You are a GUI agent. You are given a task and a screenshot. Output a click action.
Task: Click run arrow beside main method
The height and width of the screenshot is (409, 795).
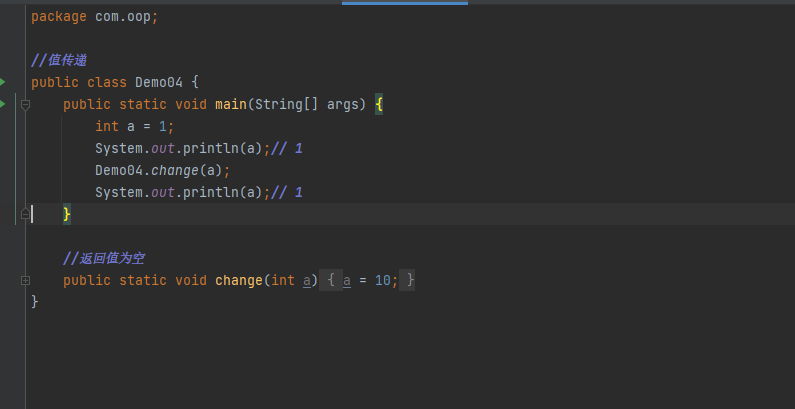(x=3, y=103)
